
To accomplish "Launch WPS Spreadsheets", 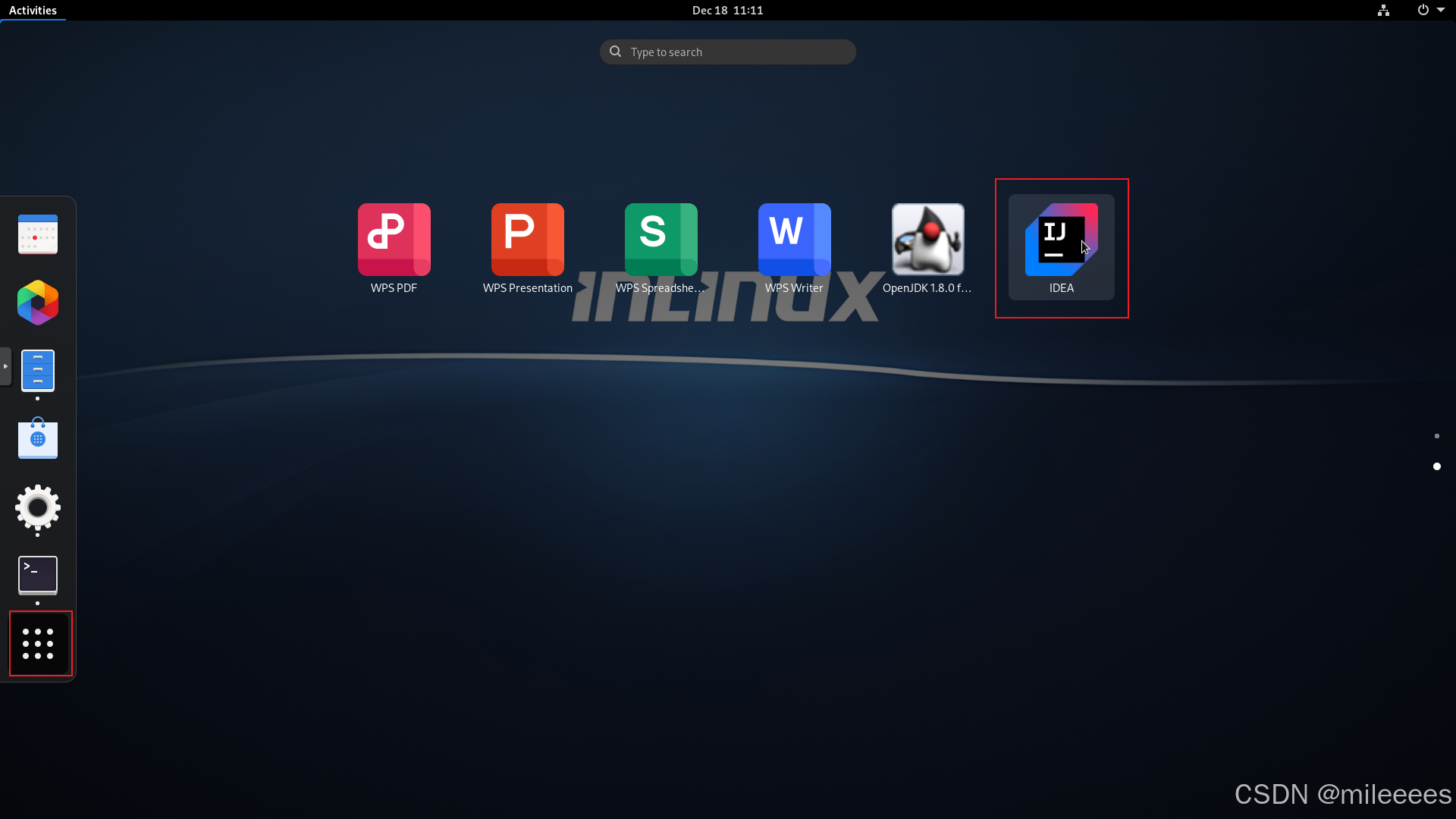I will [x=661, y=240].
